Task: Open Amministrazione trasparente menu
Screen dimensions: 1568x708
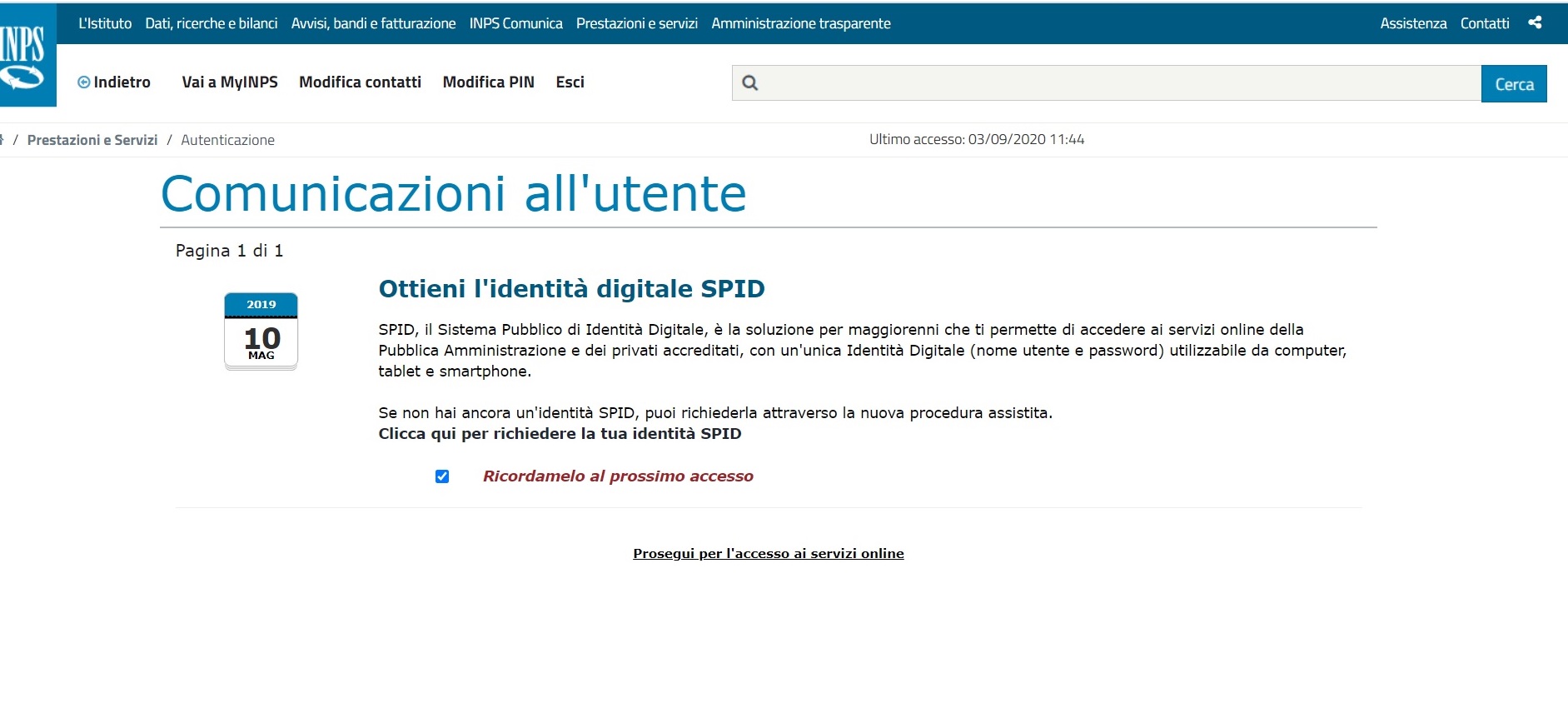Action: coord(801,23)
